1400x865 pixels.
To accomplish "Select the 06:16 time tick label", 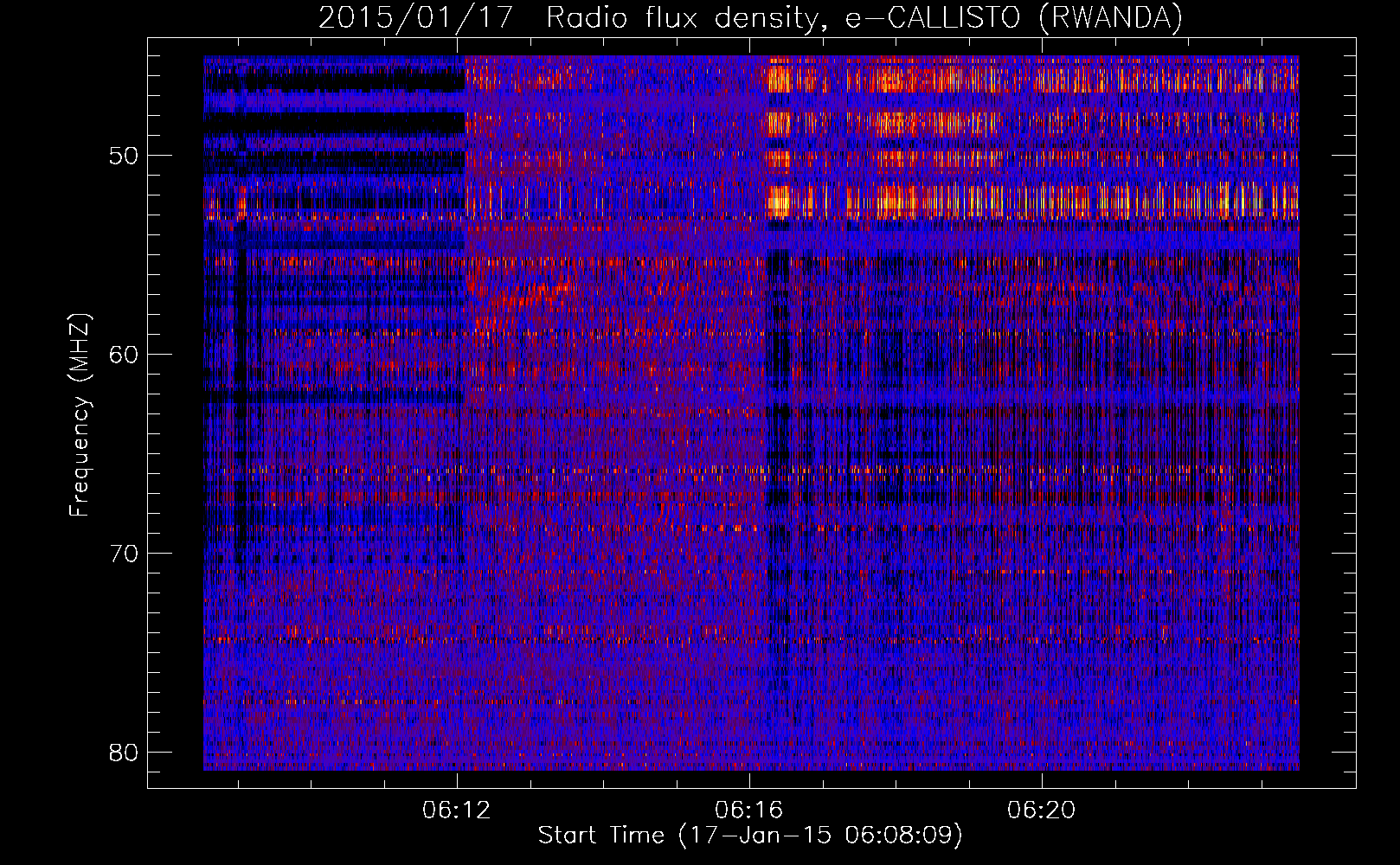I will (748, 811).
